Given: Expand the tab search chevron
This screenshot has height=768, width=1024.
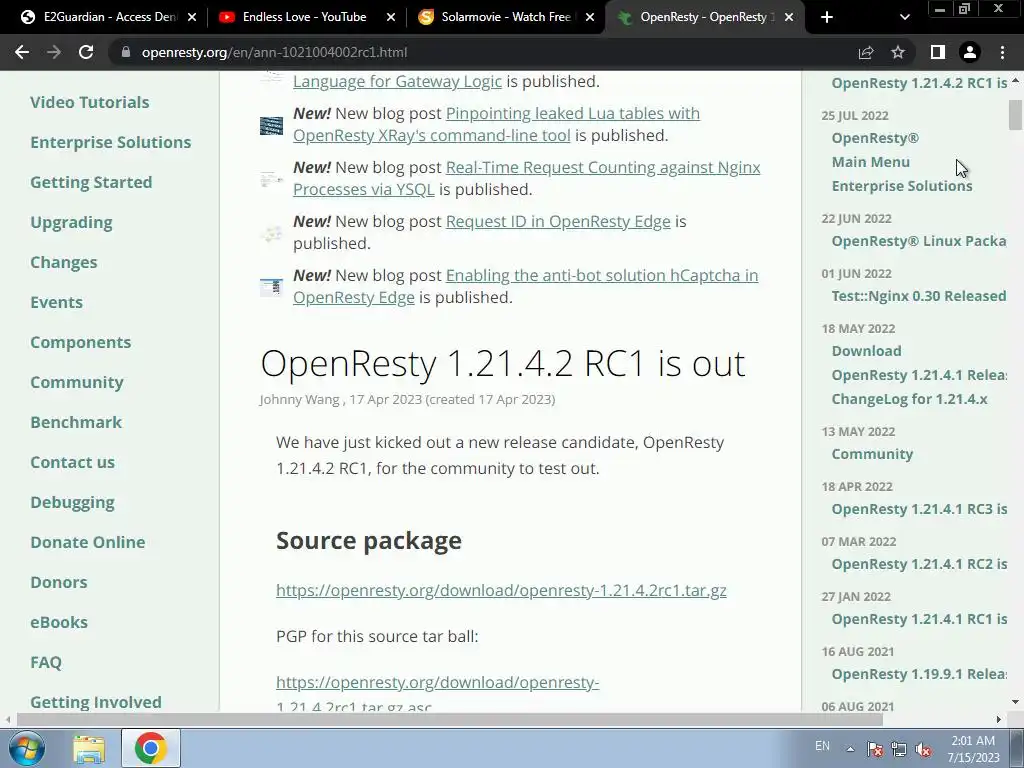Looking at the screenshot, I should pyautogui.click(x=904, y=17).
